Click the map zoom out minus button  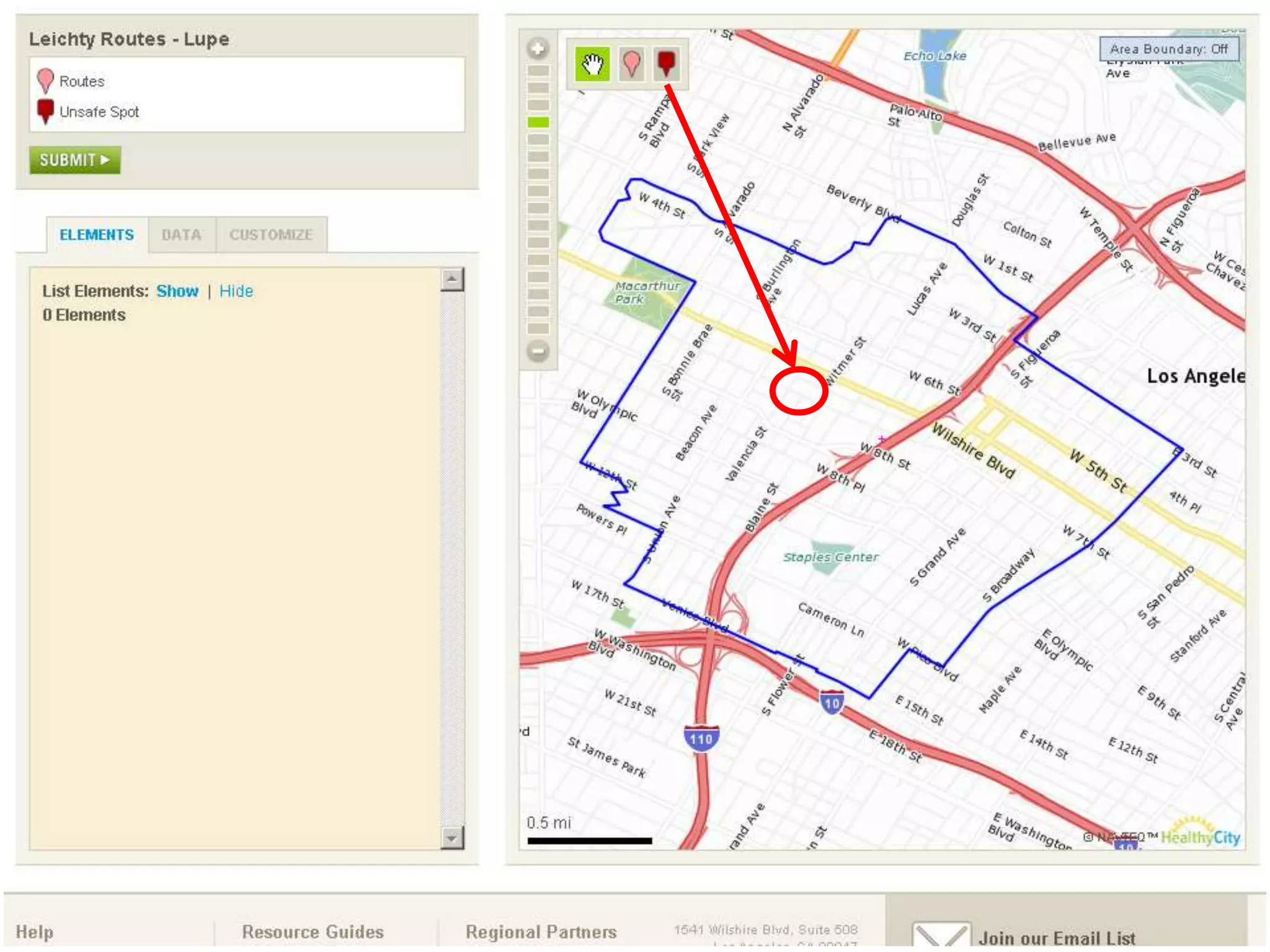[538, 351]
